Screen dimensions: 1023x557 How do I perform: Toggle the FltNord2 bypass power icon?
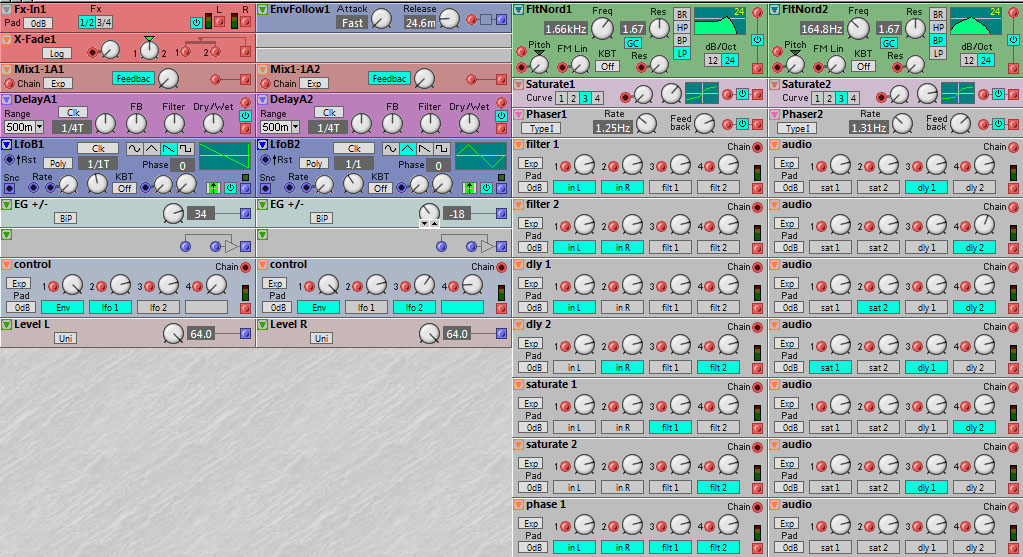point(1013,40)
